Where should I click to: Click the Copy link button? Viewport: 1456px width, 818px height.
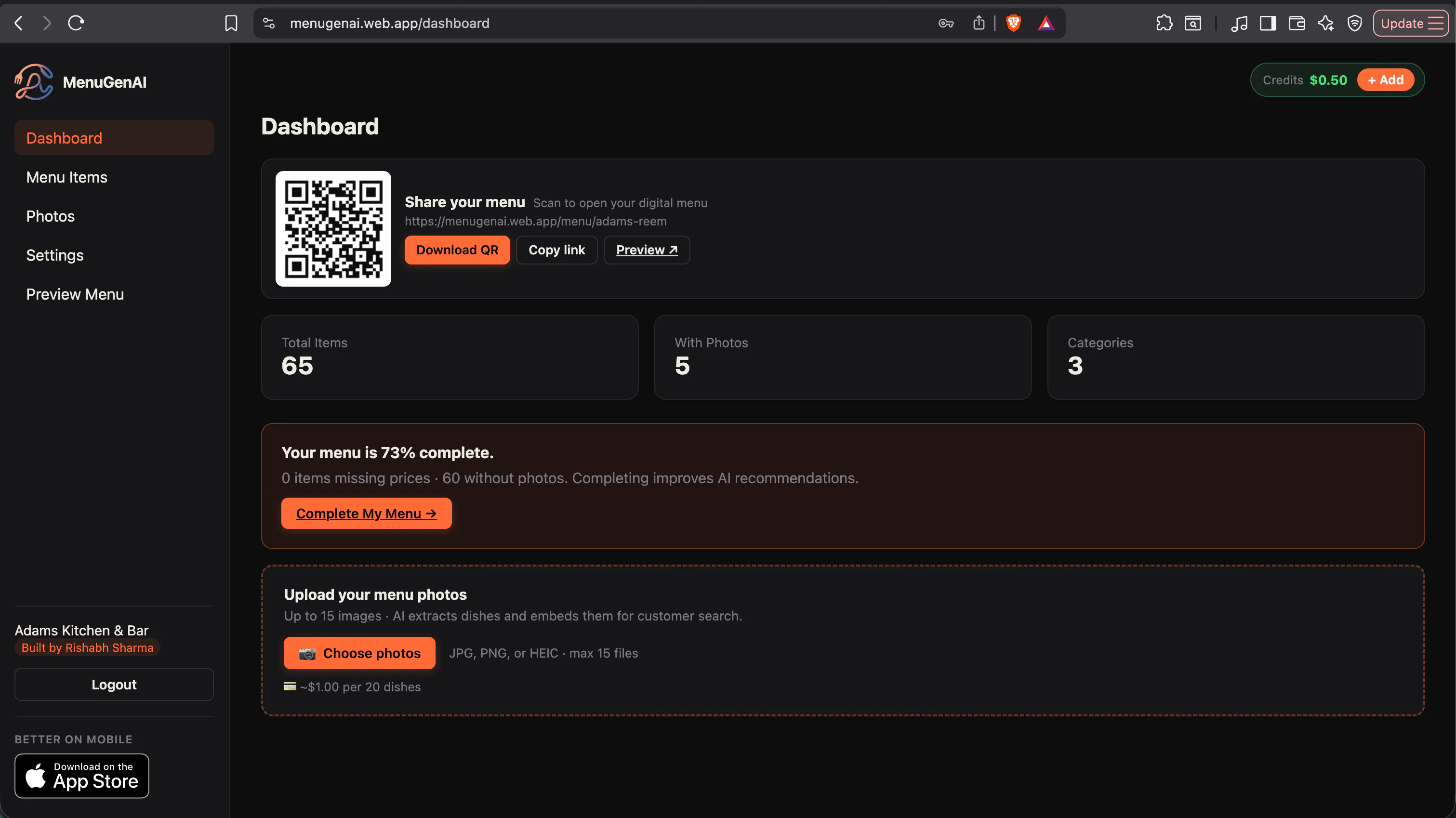click(x=557, y=250)
